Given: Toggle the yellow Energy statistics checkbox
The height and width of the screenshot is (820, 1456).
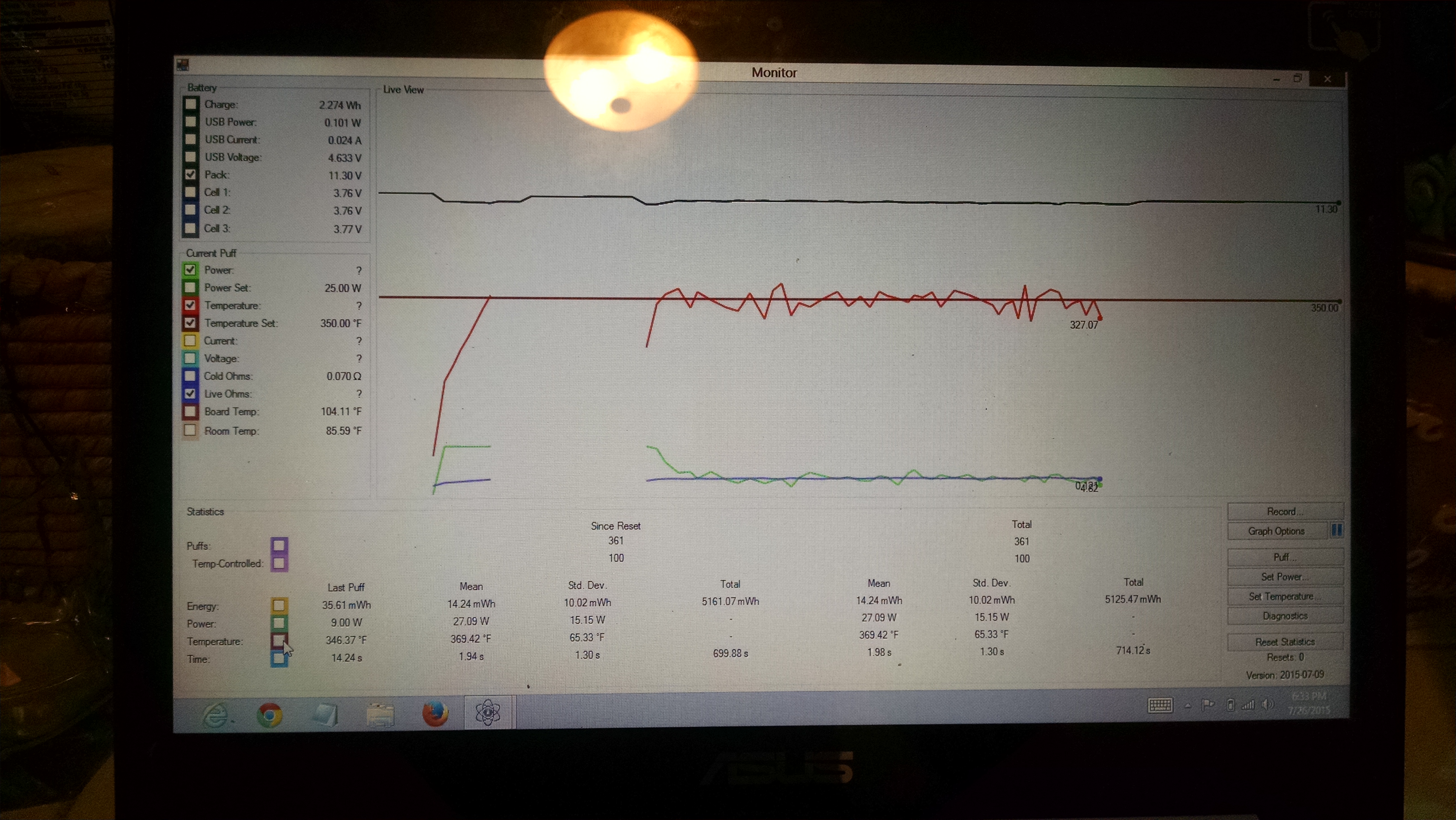Looking at the screenshot, I should 279,605.
